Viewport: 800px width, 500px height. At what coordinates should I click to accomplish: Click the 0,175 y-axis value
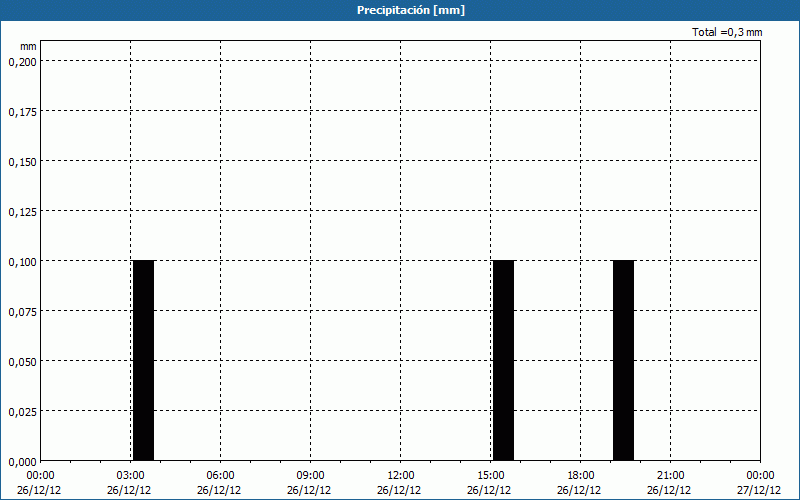[22, 112]
